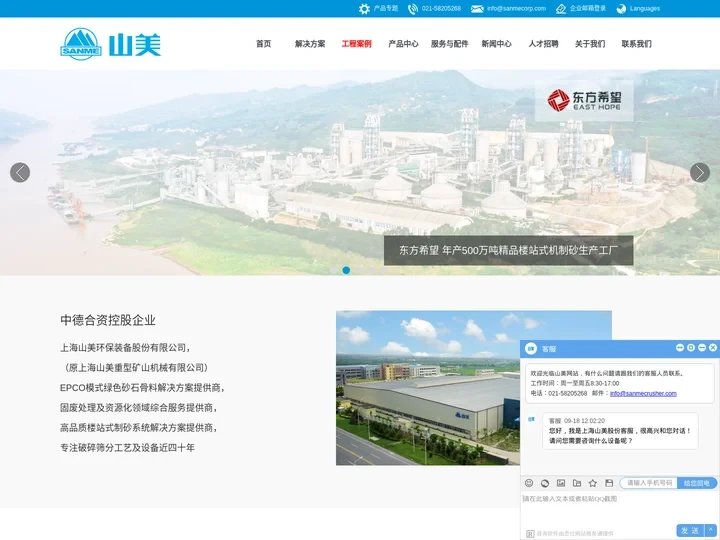The image size is (720, 540).
Task: Click the 客服 greeting message bubble
Action: coord(620,431)
